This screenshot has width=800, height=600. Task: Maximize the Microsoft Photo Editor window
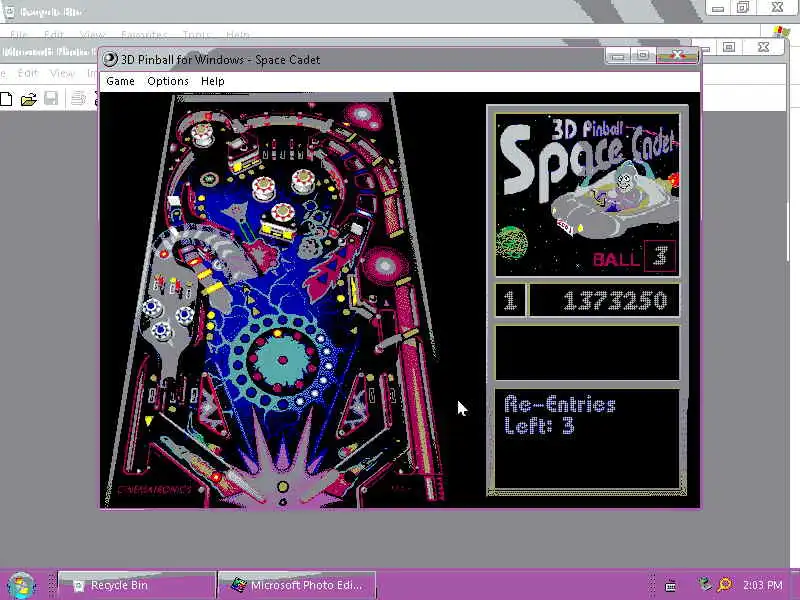729,47
